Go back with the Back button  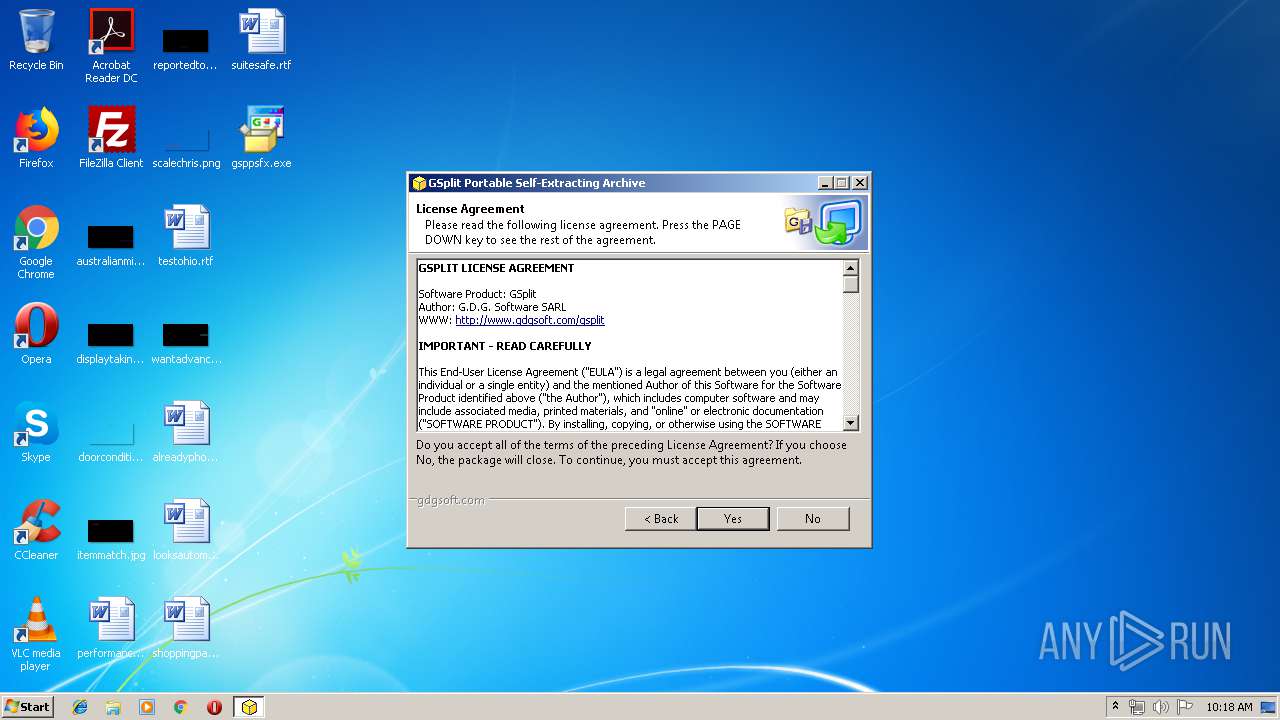pos(661,519)
